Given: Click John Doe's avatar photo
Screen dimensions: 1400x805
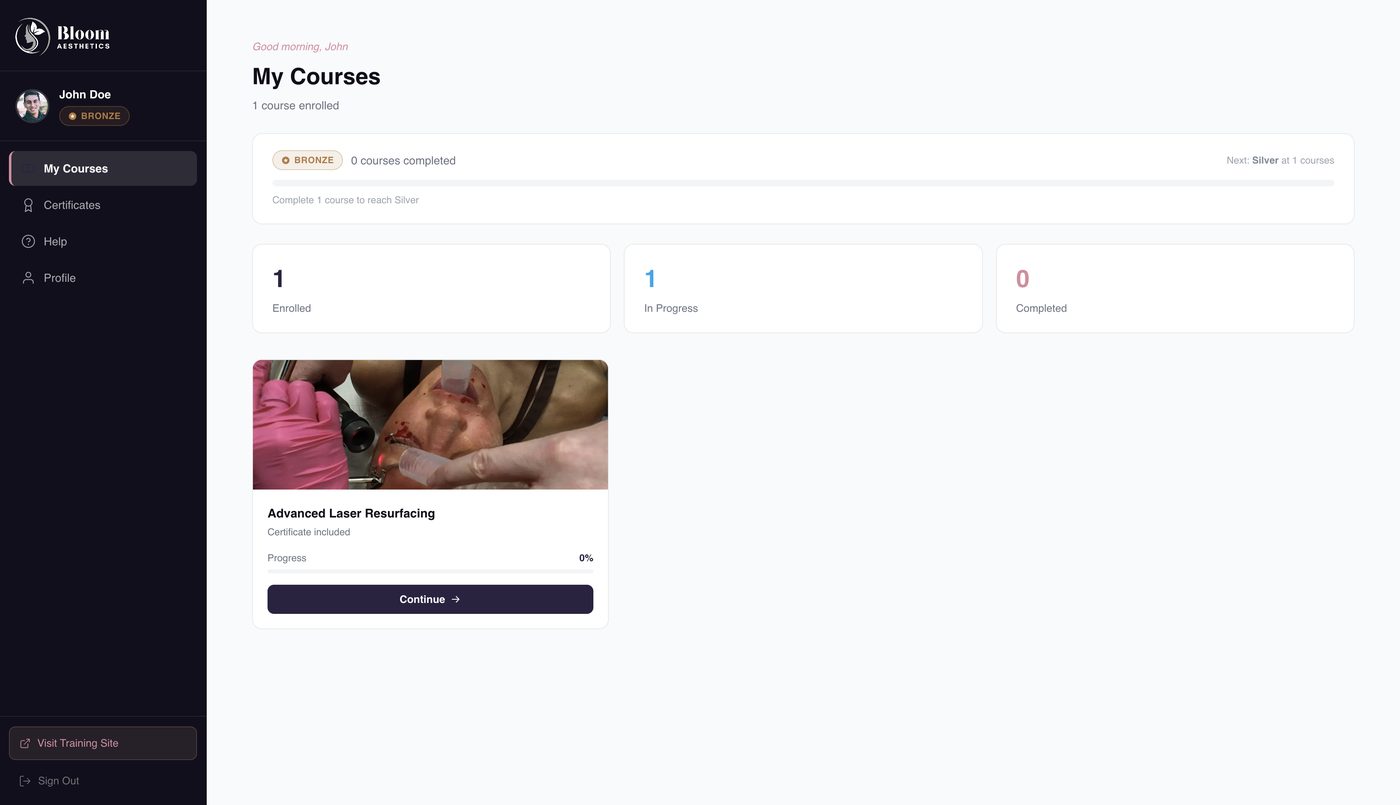Looking at the screenshot, I should tap(32, 106).
